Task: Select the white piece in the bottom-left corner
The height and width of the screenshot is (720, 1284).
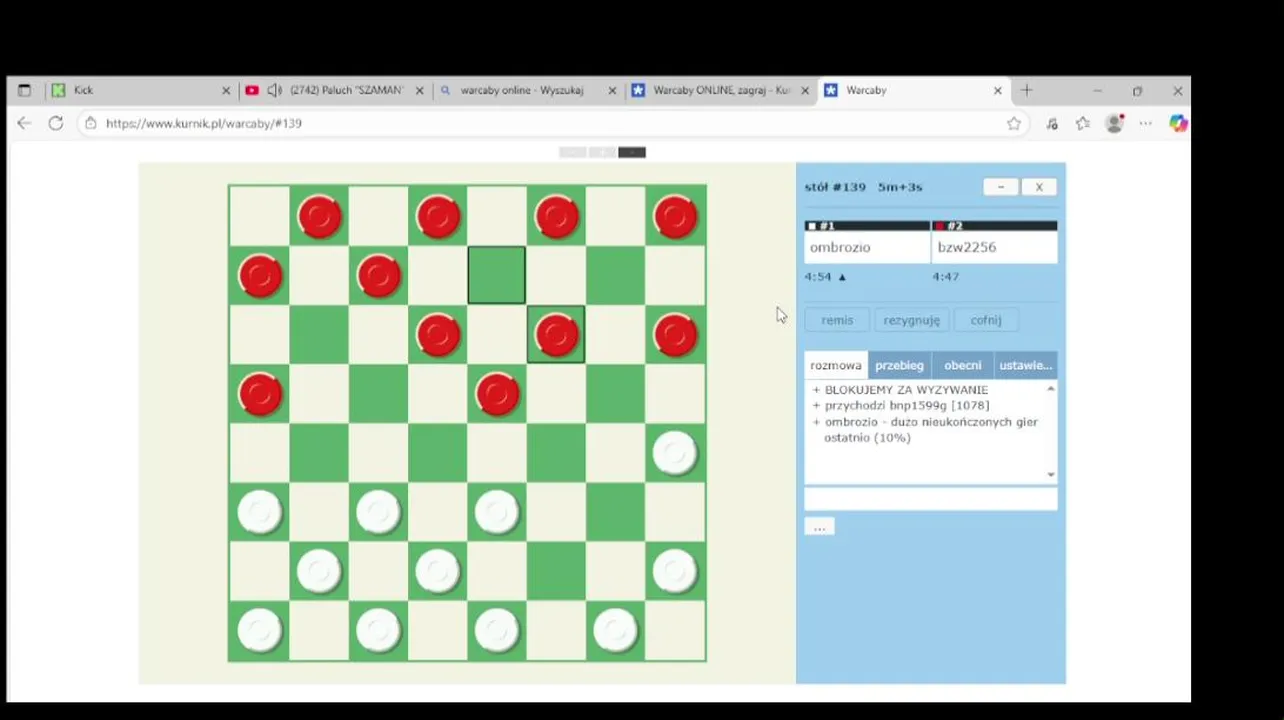Action: pyautogui.click(x=260, y=631)
